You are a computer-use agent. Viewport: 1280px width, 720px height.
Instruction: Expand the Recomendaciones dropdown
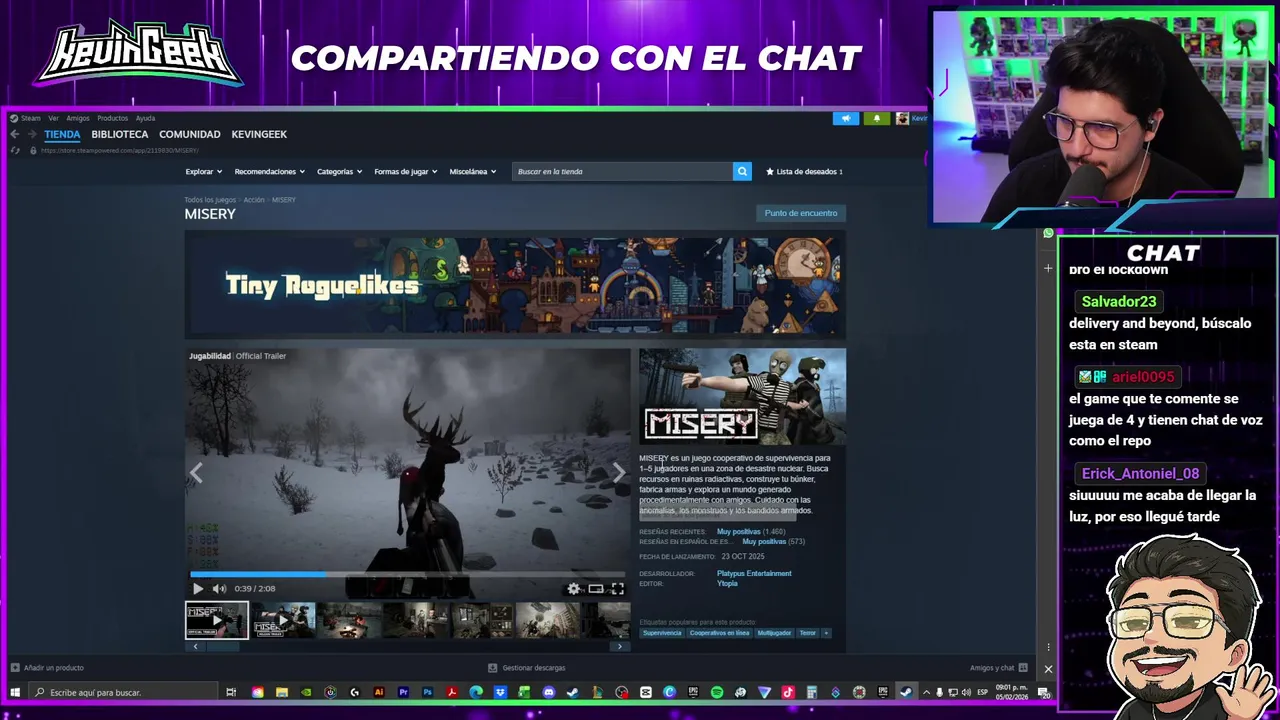[269, 172]
